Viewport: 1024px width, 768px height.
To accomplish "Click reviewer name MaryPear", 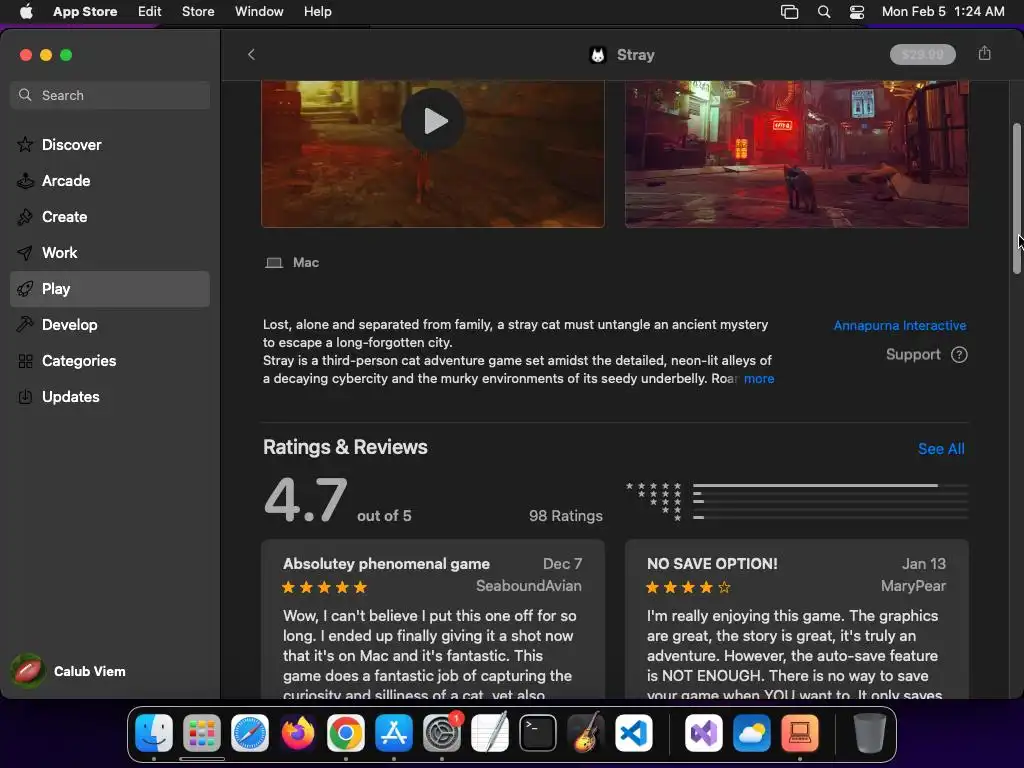I will tap(913, 586).
